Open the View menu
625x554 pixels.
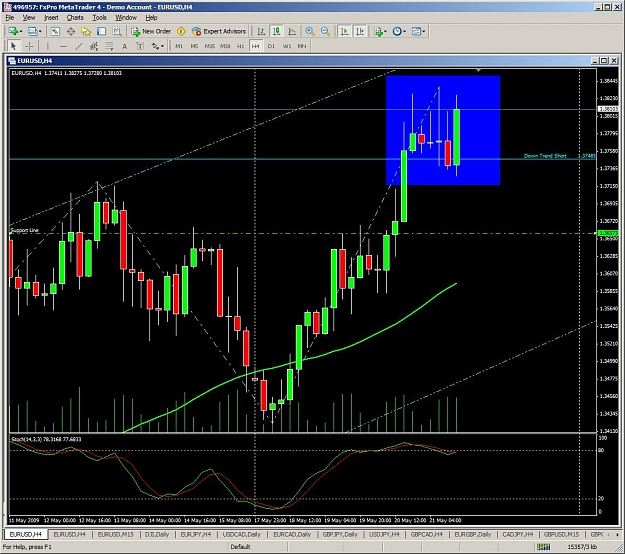pyautogui.click(x=29, y=18)
